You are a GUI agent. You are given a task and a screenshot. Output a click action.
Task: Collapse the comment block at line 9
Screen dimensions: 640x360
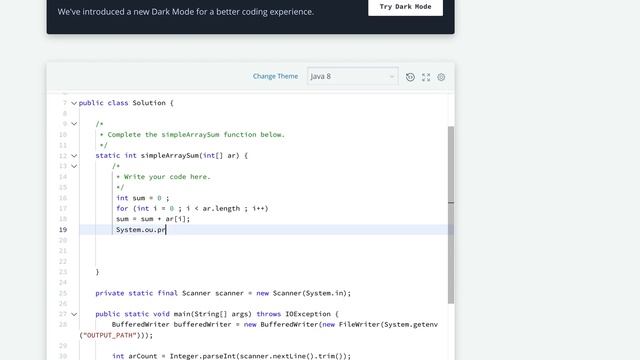(74, 124)
